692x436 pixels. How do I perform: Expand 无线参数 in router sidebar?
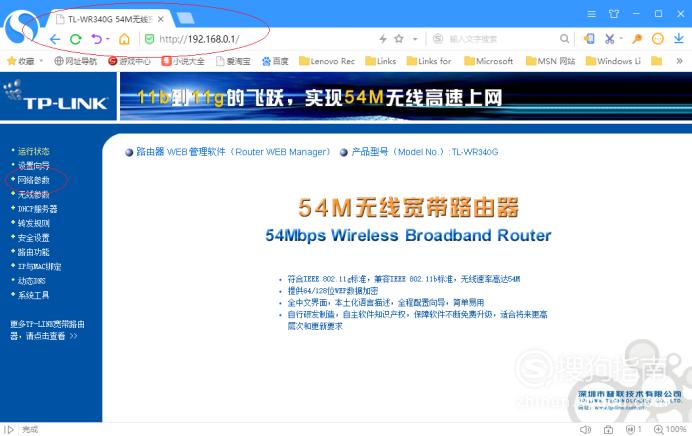coord(34,195)
